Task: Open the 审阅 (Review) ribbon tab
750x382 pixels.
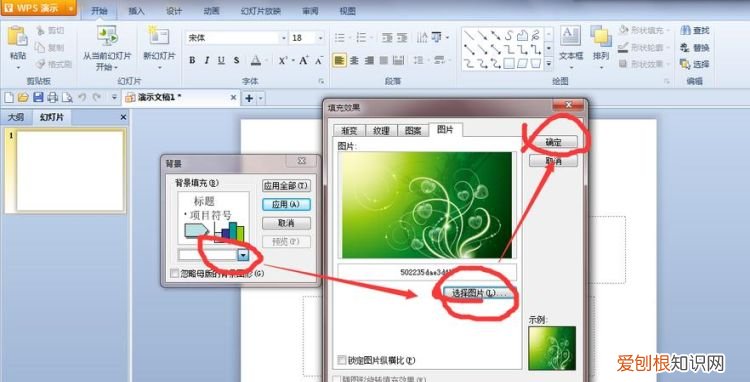Action: click(x=310, y=11)
